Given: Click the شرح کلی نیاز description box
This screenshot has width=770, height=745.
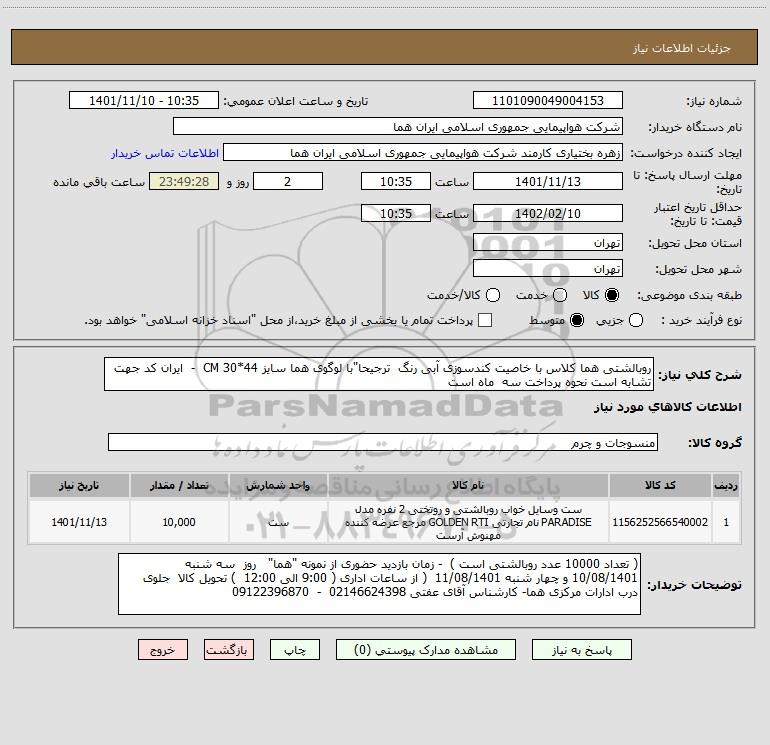Looking at the screenshot, I should coord(379,374).
